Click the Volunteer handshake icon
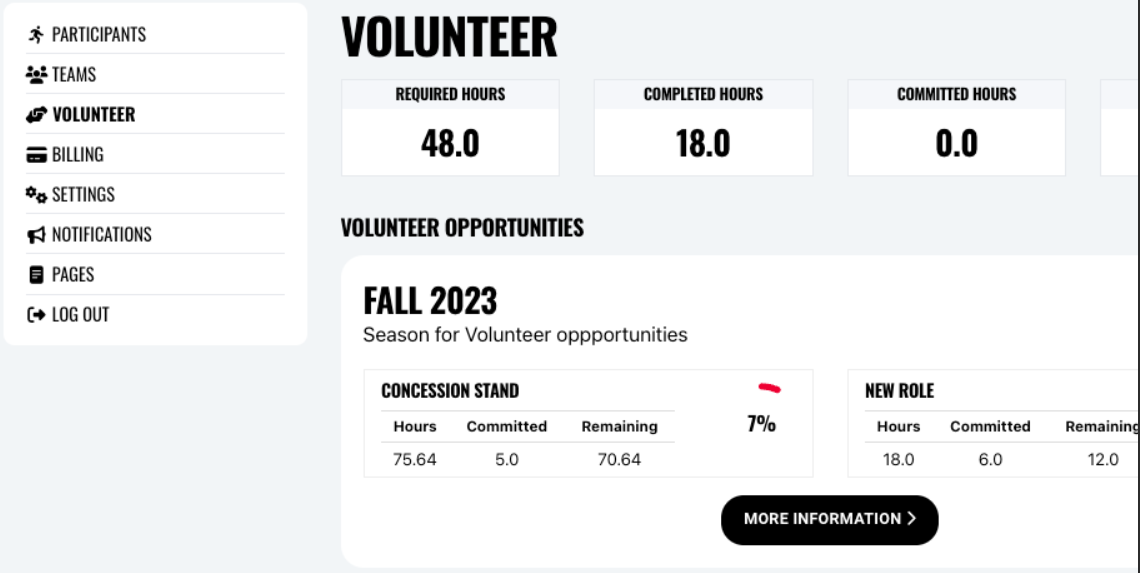The height and width of the screenshot is (573, 1140). tap(36, 114)
